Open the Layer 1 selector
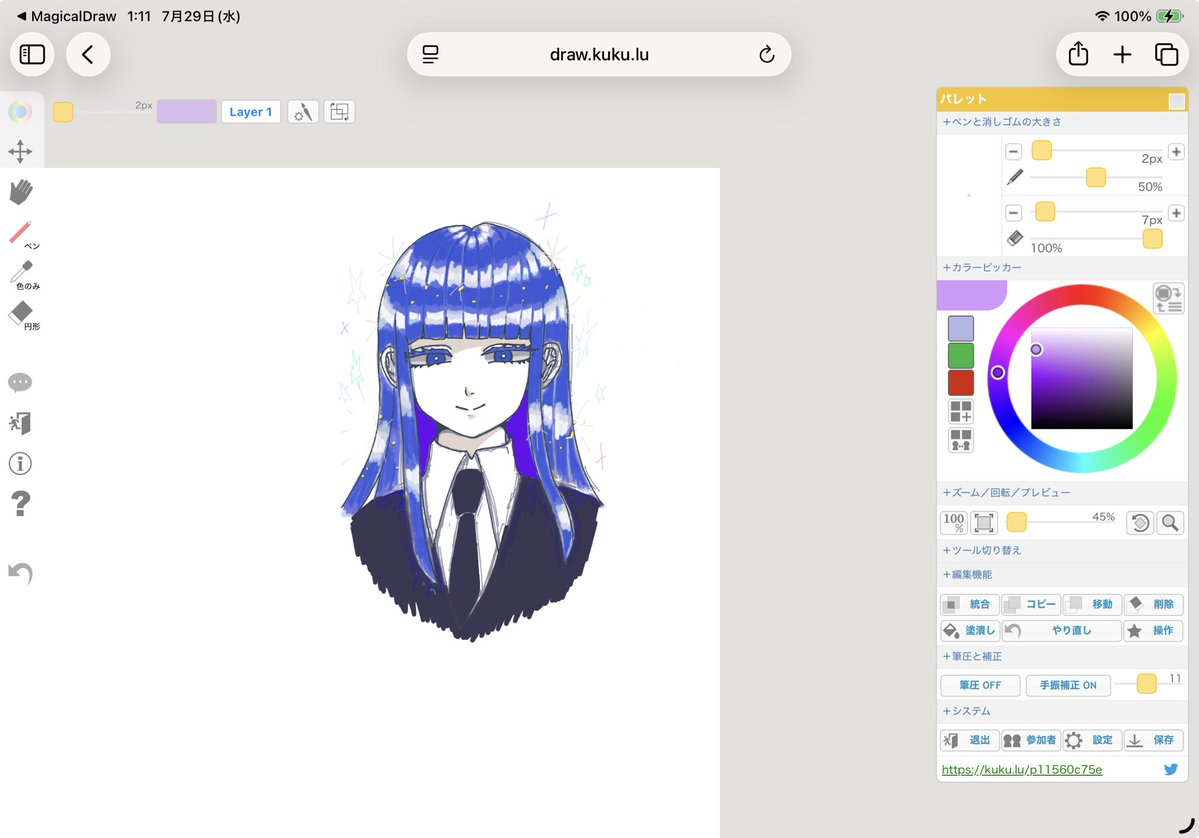The height and width of the screenshot is (838, 1199). [251, 112]
